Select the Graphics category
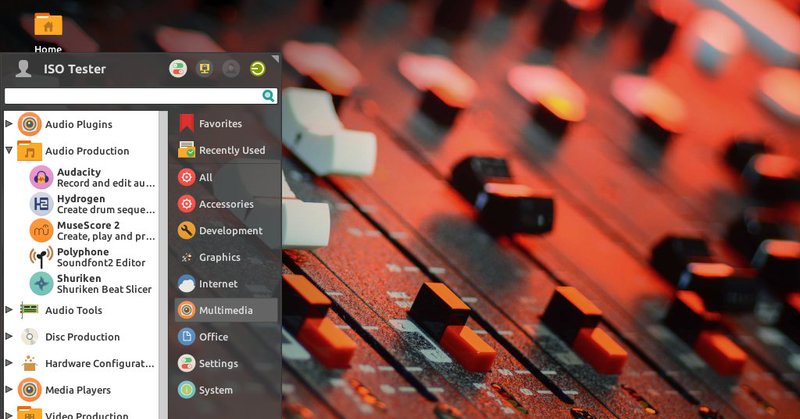This screenshot has width=800, height=419. pyautogui.click(x=227, y=257)
